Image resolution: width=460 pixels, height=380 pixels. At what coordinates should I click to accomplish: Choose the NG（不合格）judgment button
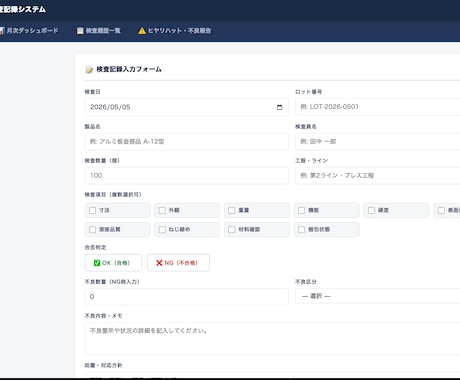pyautogui.click(x=178, y=263)
